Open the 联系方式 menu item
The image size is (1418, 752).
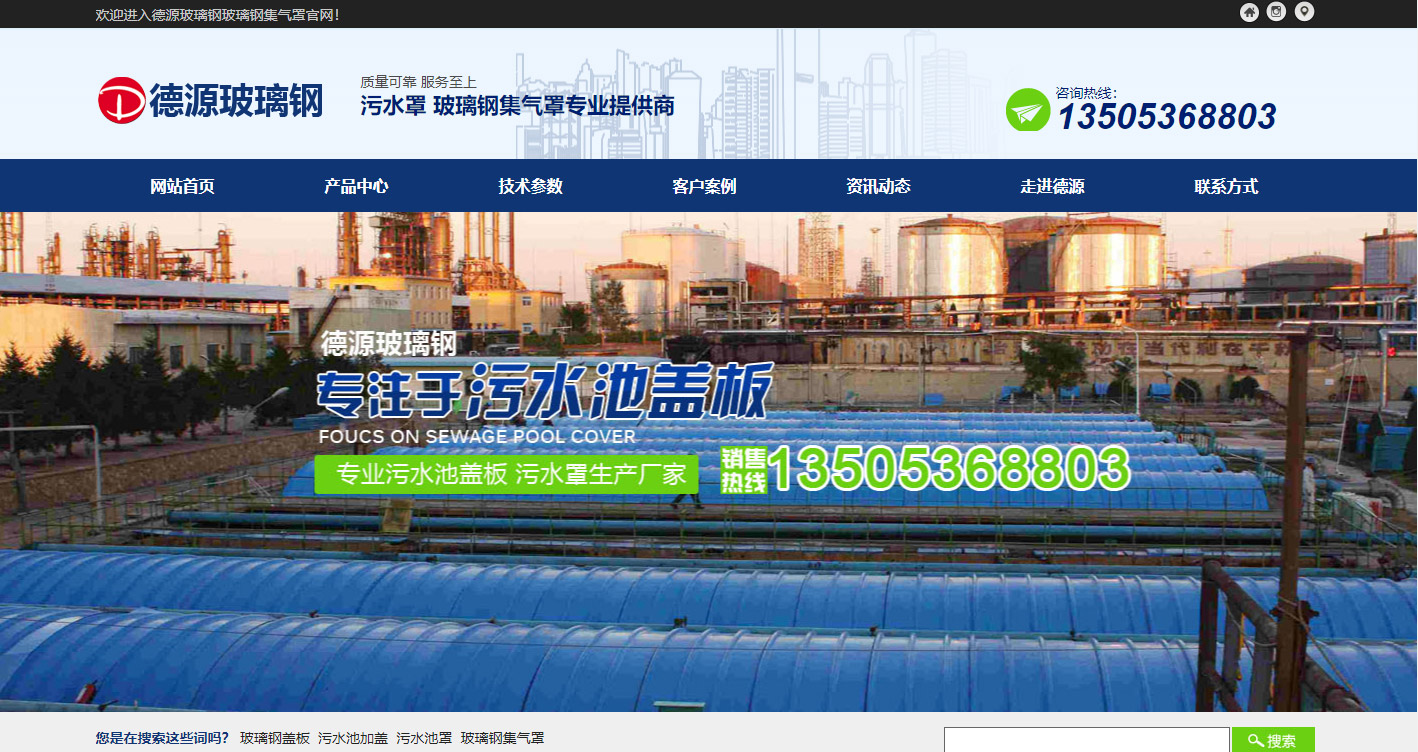coord(1224,185)
